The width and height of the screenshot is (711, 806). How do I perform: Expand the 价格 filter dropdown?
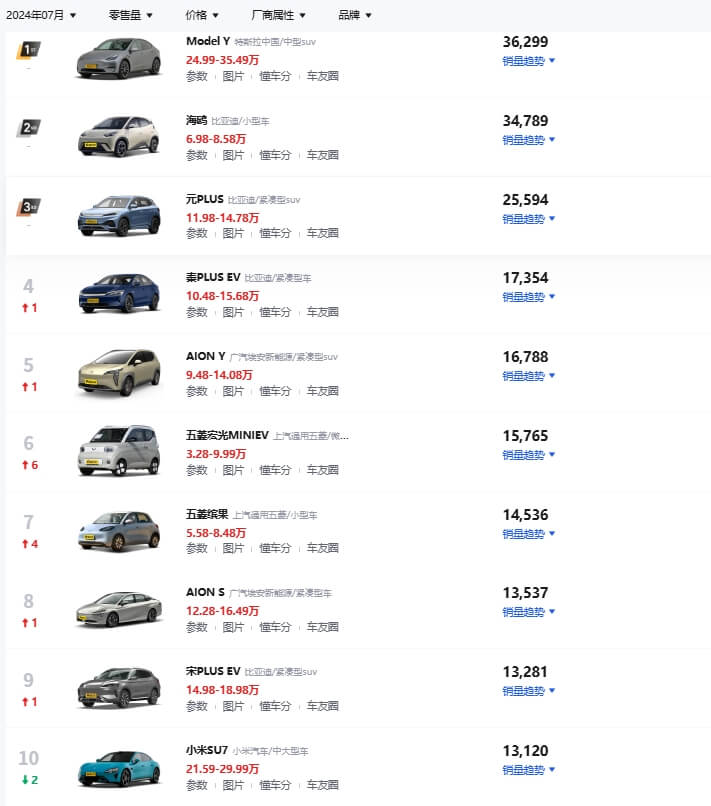202,15
